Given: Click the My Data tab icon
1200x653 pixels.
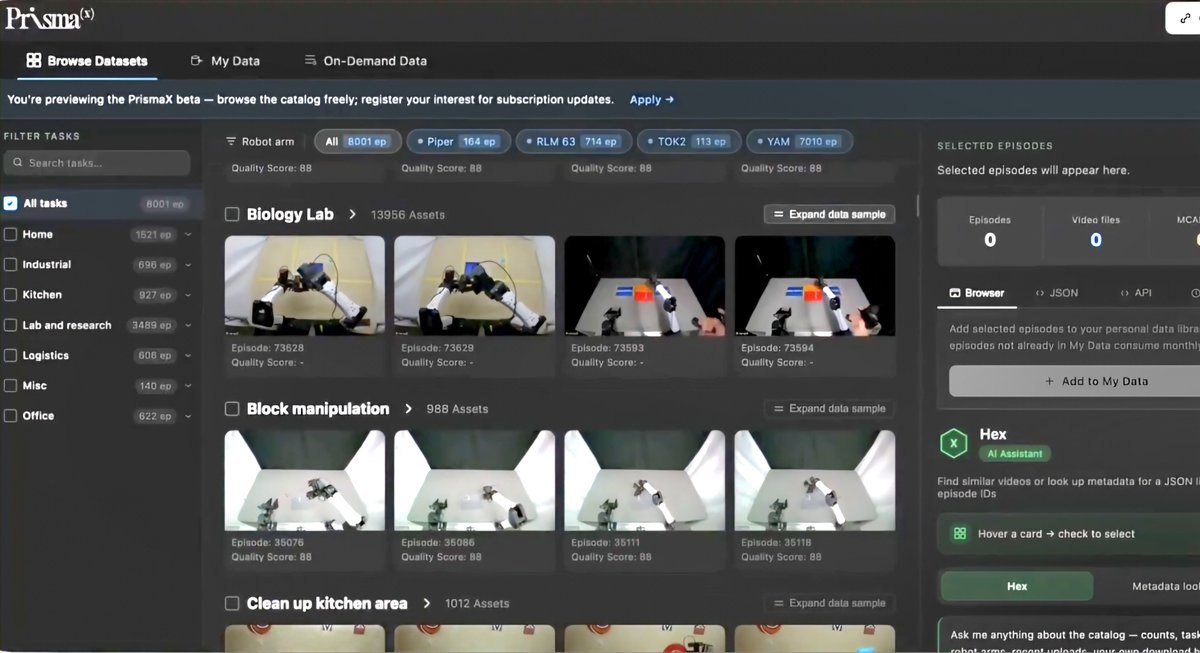Looking at the screenshot, I should (x=197, y=61).
